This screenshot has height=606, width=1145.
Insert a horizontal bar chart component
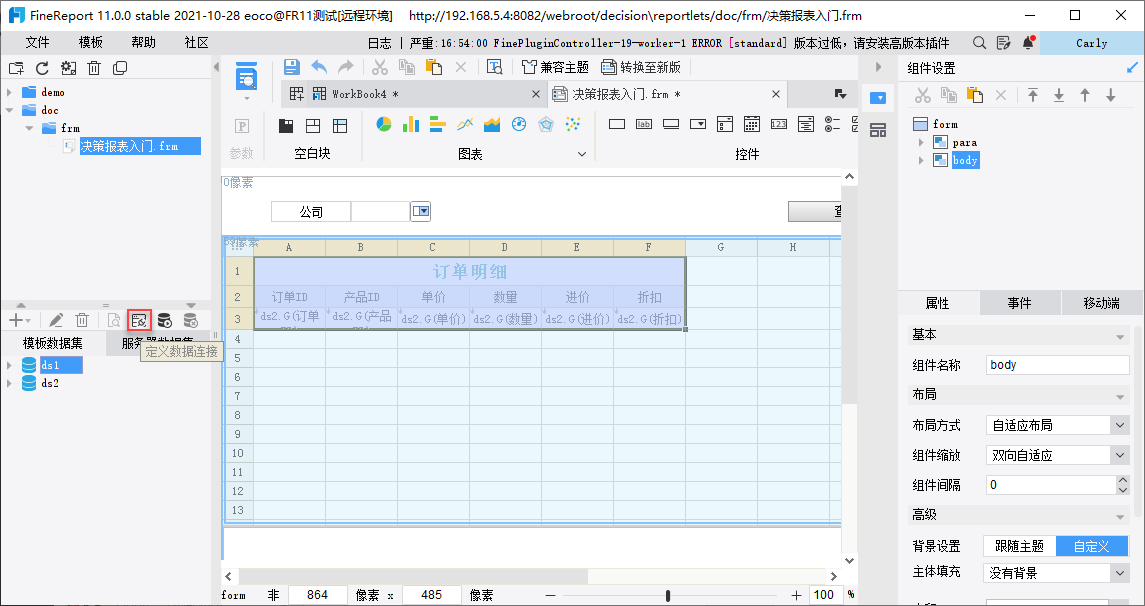point(437,124)
